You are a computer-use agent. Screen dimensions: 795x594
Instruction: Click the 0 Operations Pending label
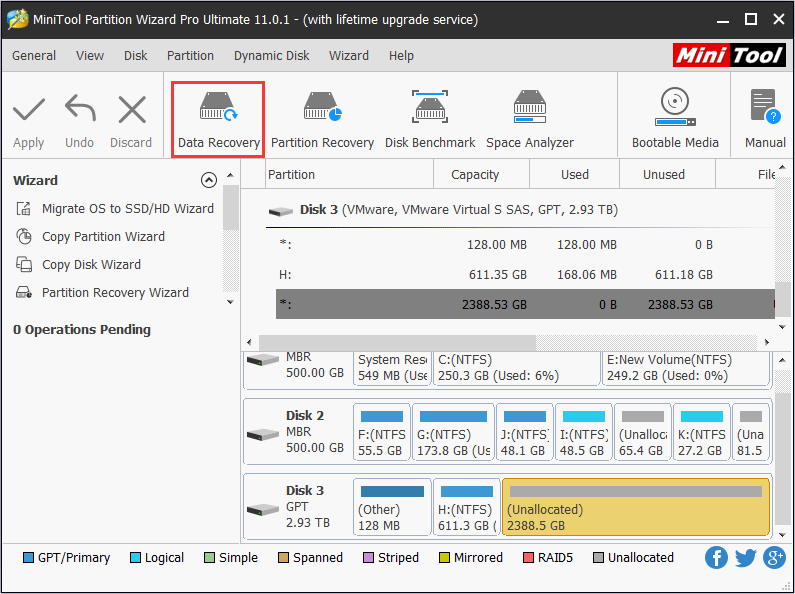[x=82, y=329]
